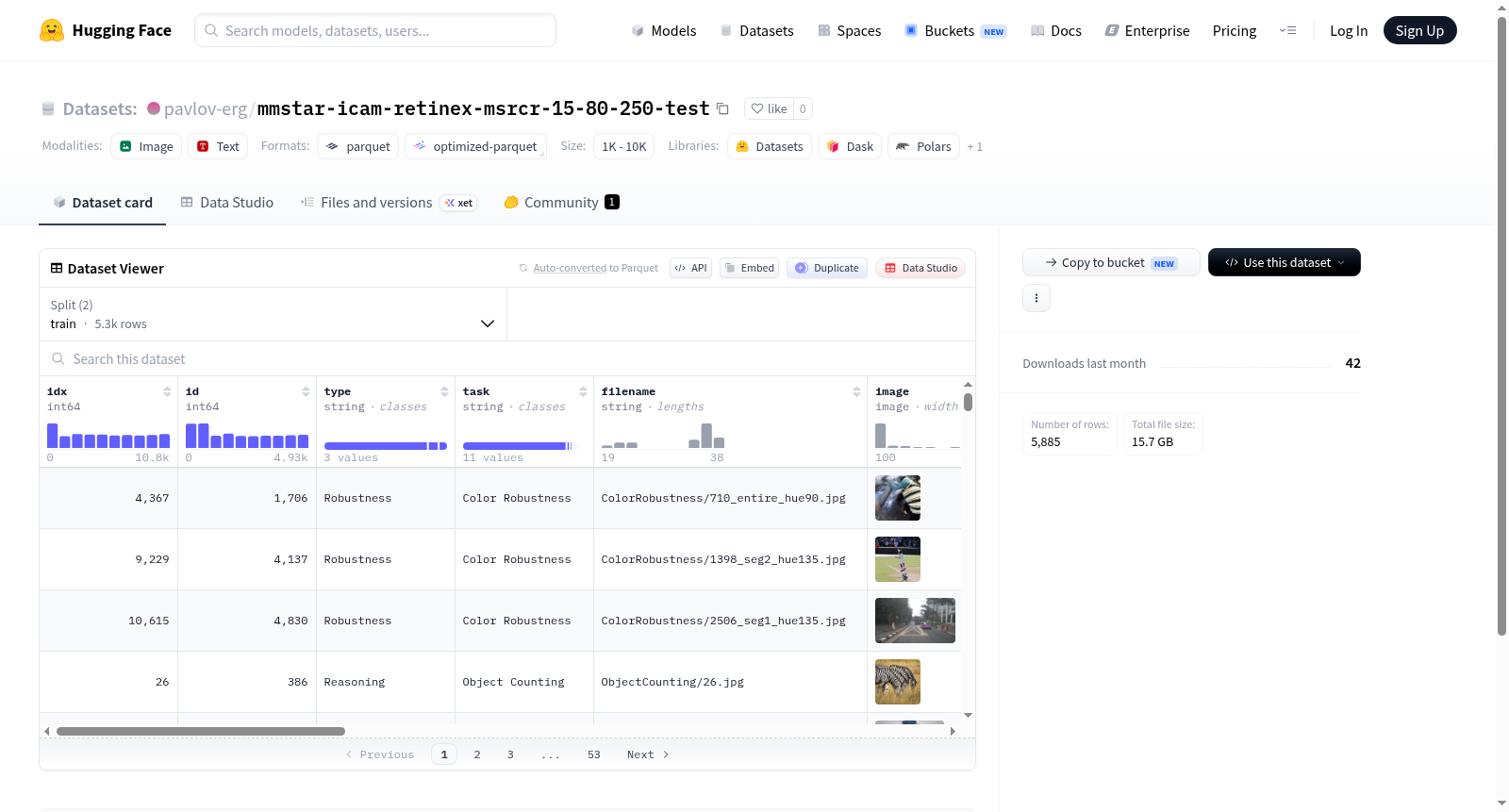Click the Datasets stack icon beside the title
The image size is (1509, 812).
pos(48,109)
